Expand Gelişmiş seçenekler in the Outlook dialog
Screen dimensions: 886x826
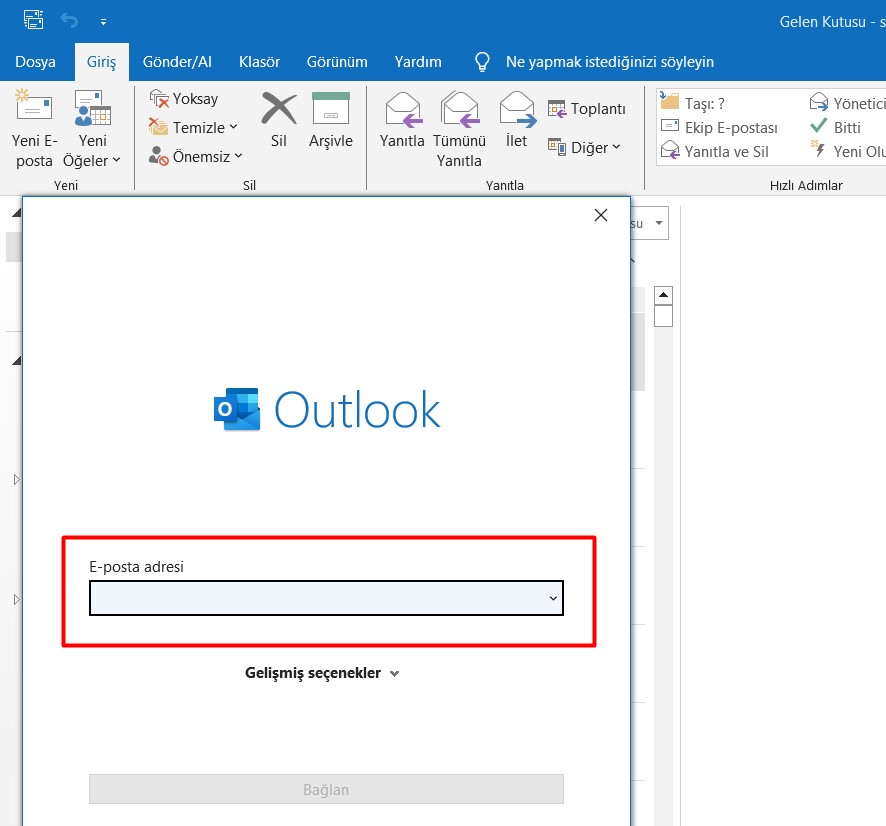(x=322, y=672)
